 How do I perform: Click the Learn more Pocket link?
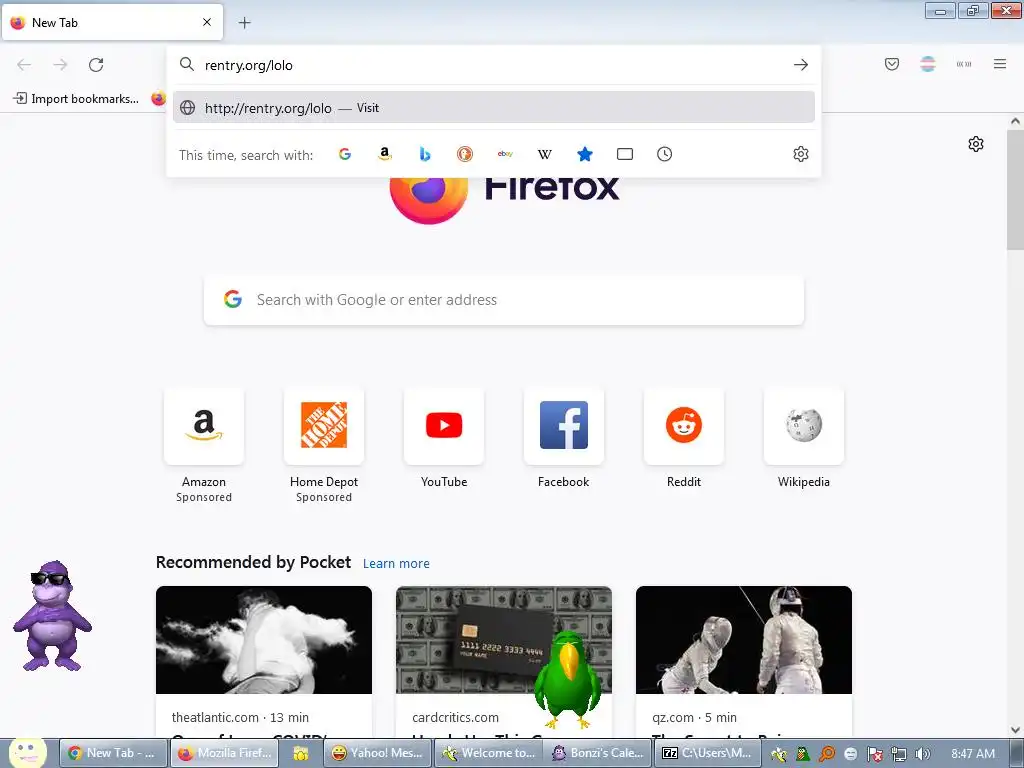pyautogui.click(x=396, y=564)
